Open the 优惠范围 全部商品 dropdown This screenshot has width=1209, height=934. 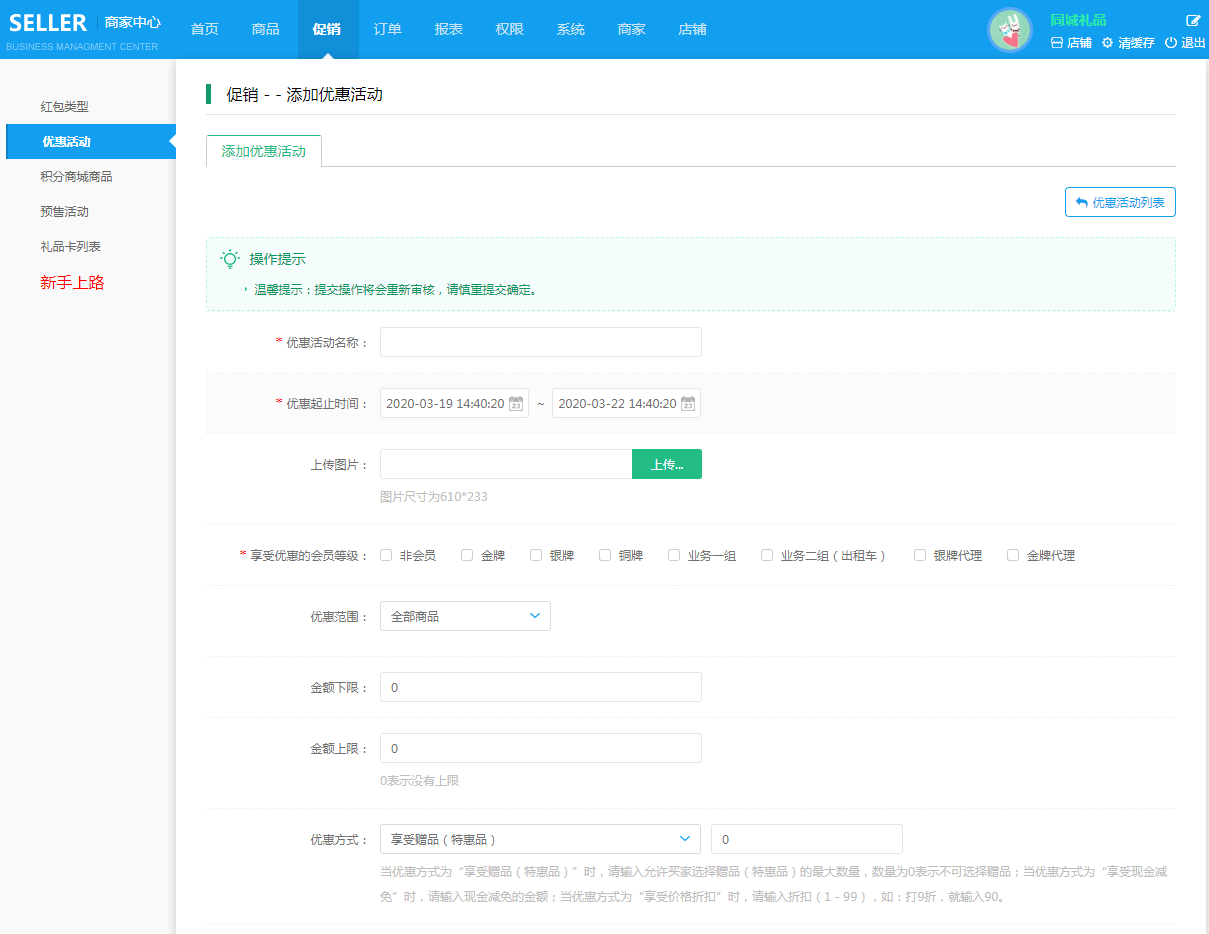pyautogui.click(x=465, y=616)
